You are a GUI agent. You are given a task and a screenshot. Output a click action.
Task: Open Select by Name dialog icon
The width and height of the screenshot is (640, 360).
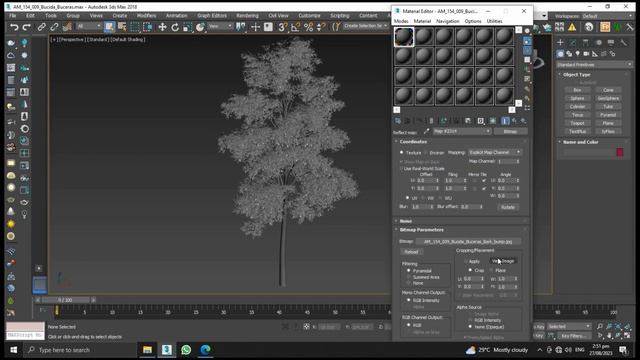click(122, 27)
